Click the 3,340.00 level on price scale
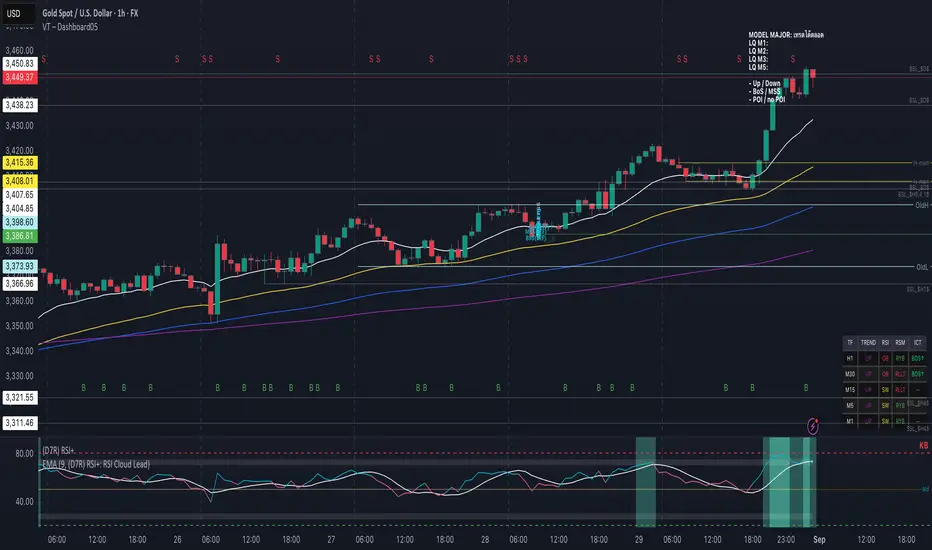 click(19, 351)
